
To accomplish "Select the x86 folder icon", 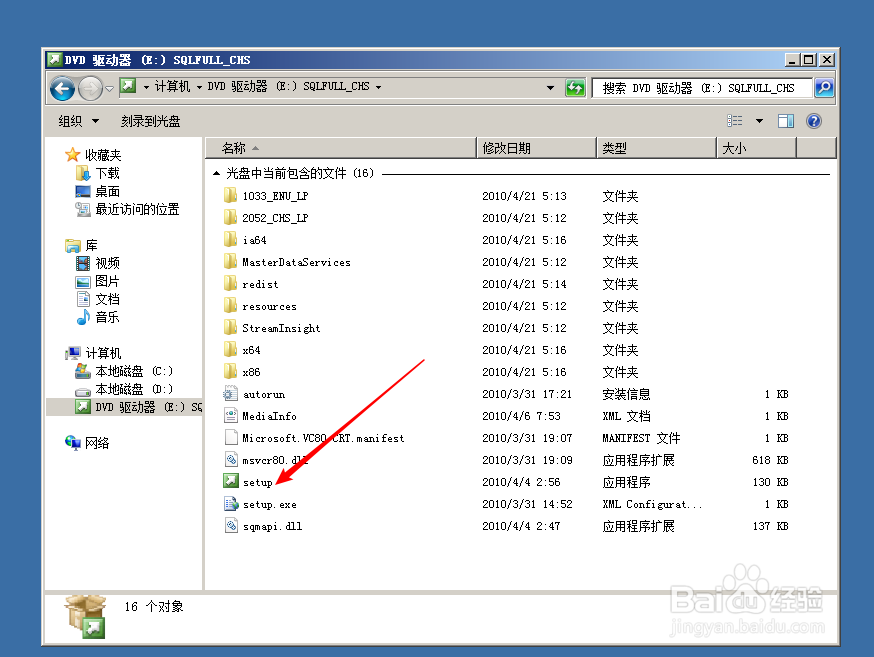I will [230, 372].
